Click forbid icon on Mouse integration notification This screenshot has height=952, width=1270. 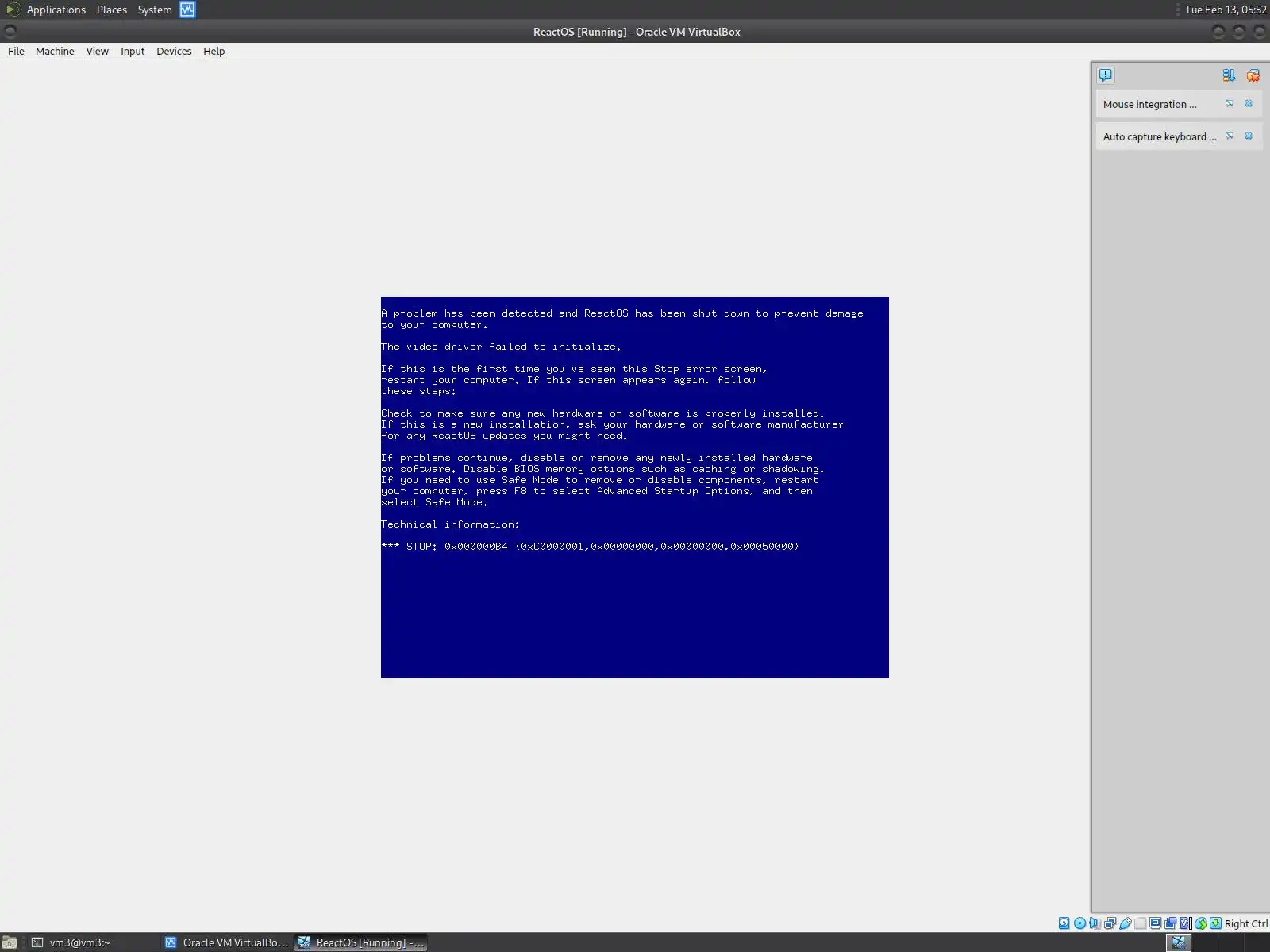(x=1230, y=104)
